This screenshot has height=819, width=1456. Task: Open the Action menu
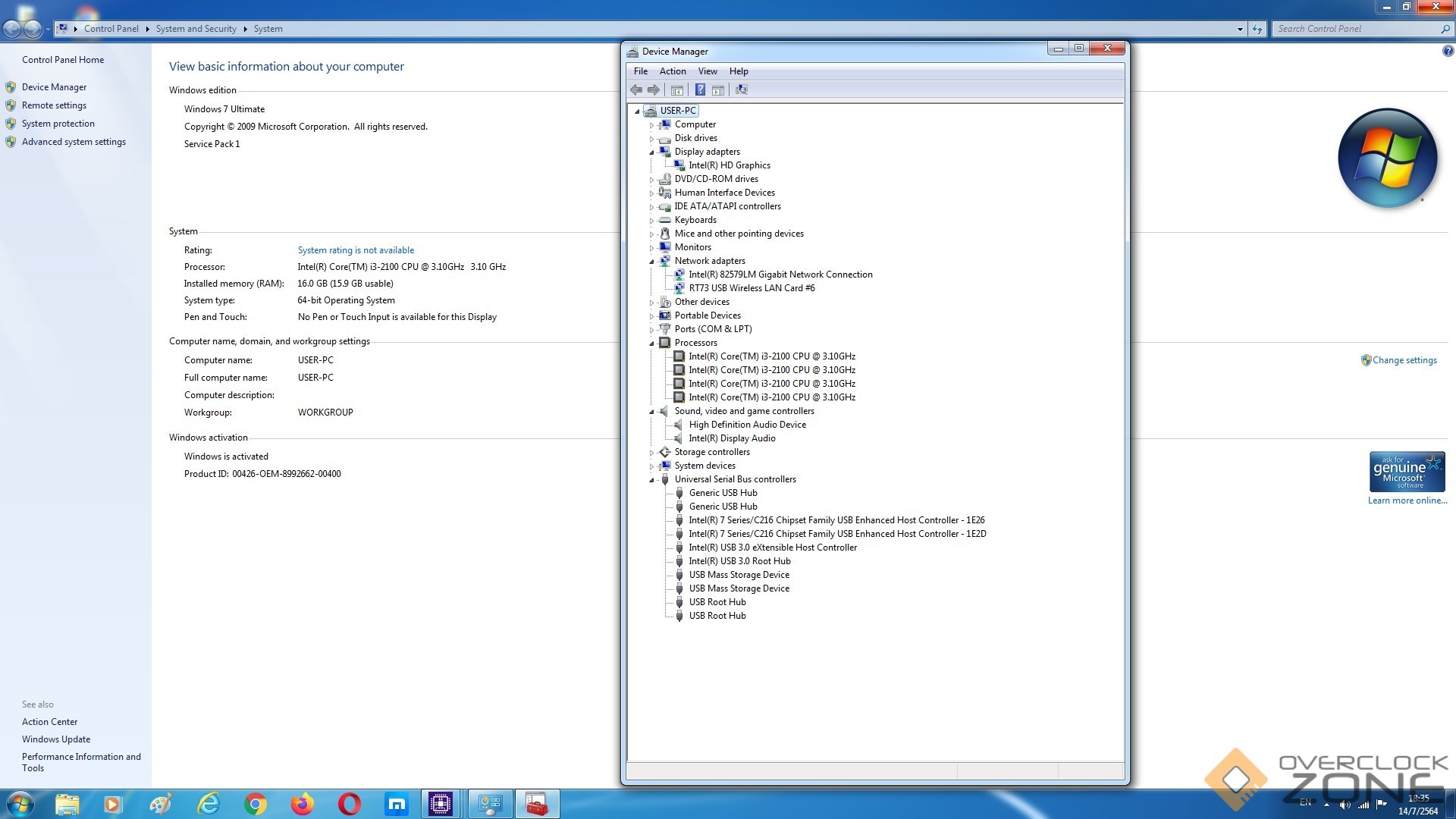tap(673, 71)
